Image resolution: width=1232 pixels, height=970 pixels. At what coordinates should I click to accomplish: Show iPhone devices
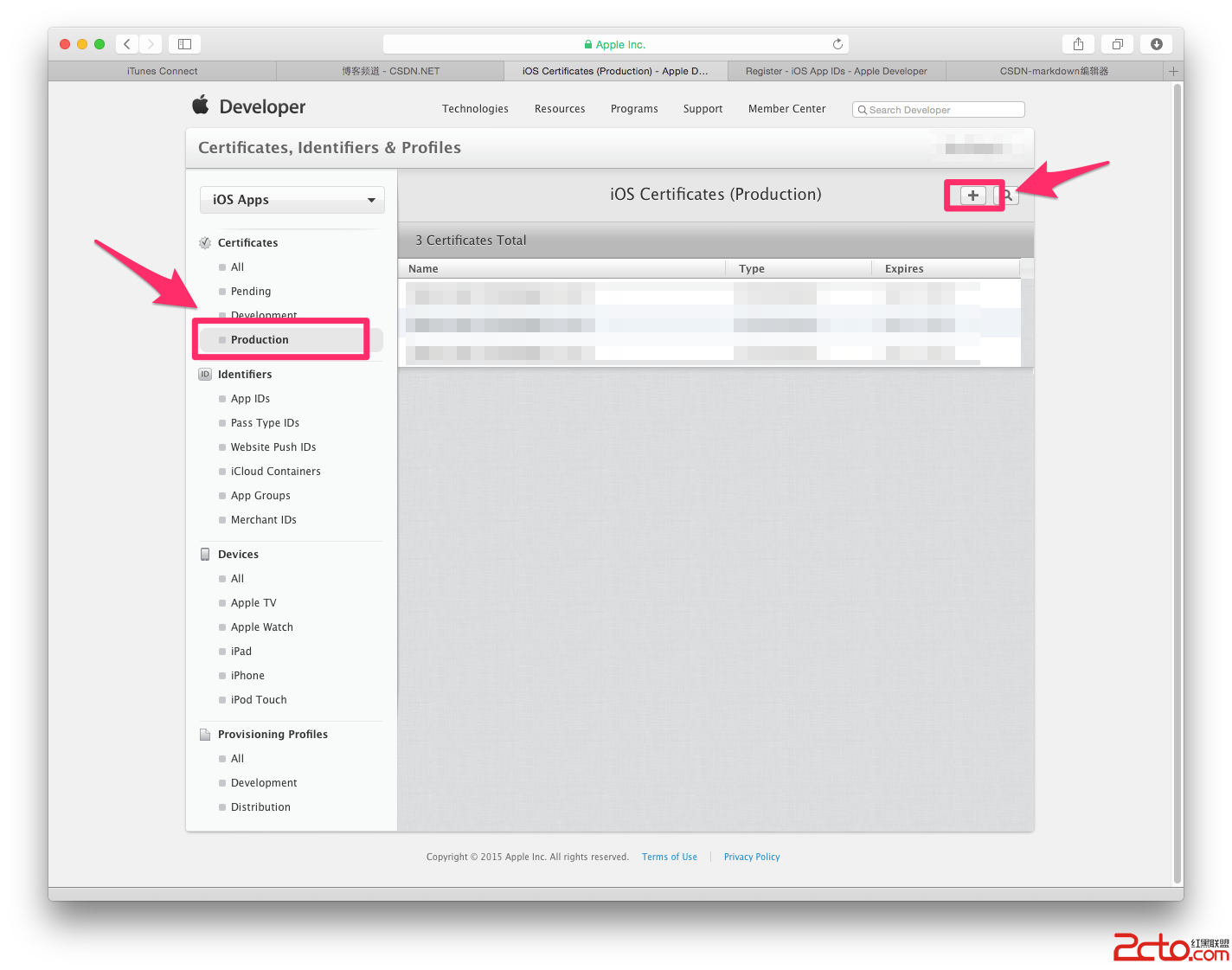point(247,676)
